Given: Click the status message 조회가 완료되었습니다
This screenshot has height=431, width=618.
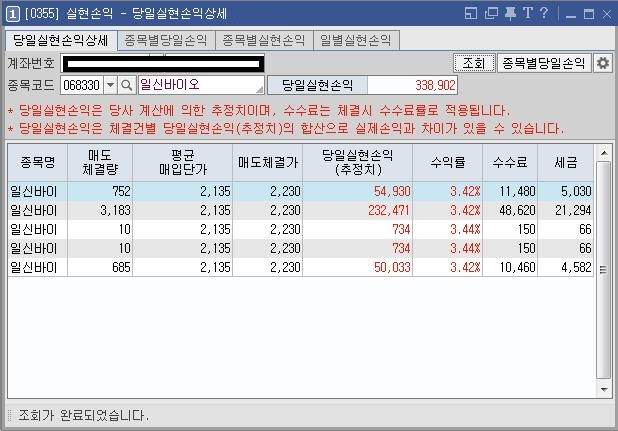Looking at the screenshot, I should coord(84,415).
